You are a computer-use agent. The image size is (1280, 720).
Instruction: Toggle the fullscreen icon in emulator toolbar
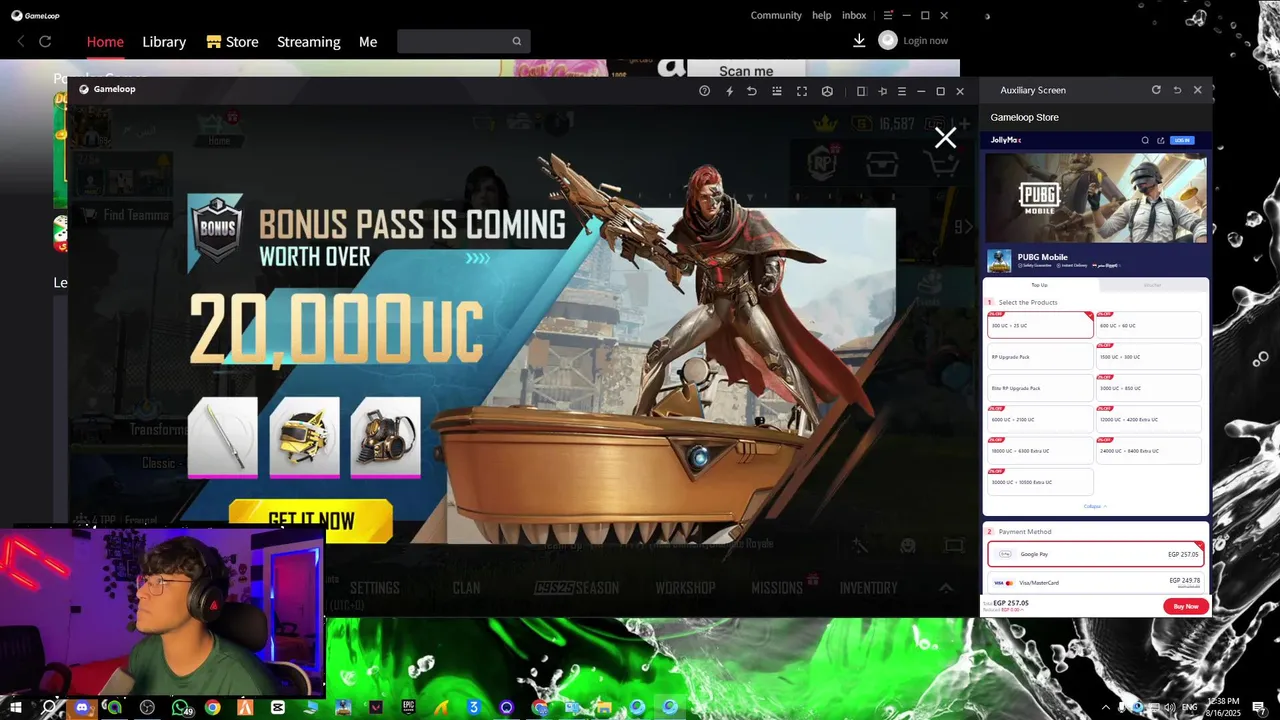point(802,91)
